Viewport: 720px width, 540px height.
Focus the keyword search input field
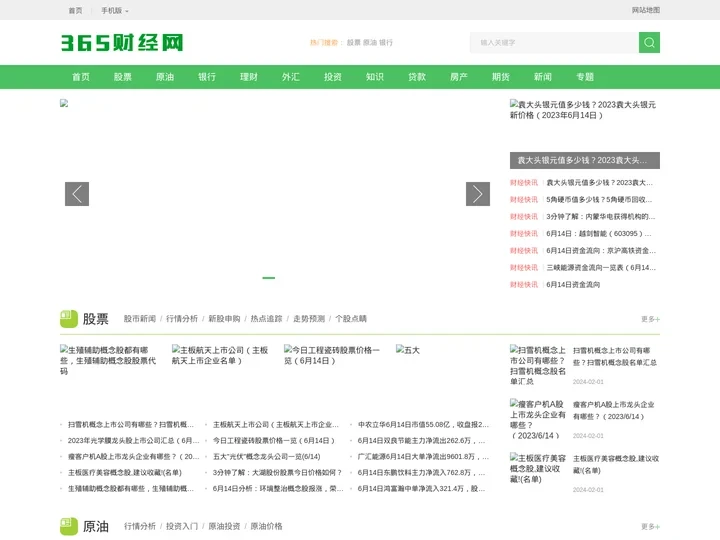click(x=554, y=43)
